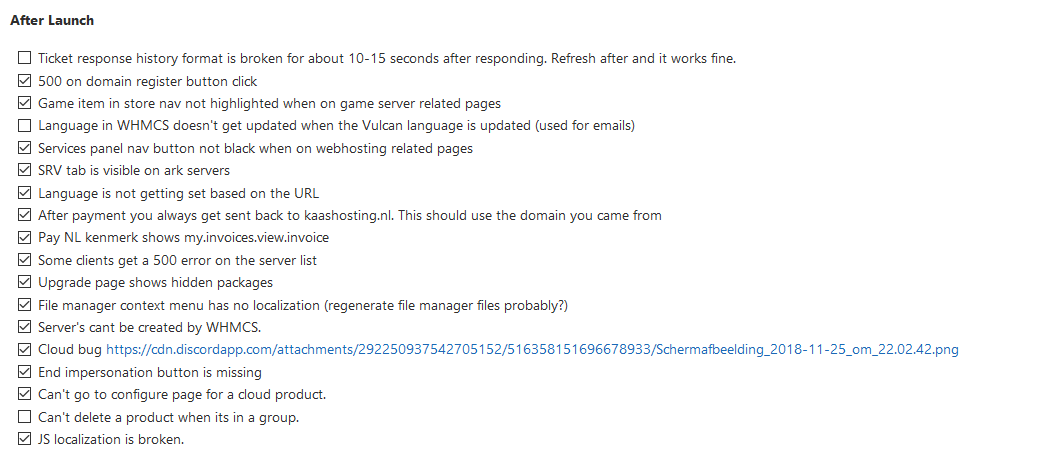
Task: Uncheck game item in store nav task
Action: pyautogui.click(x=25, y=103)
